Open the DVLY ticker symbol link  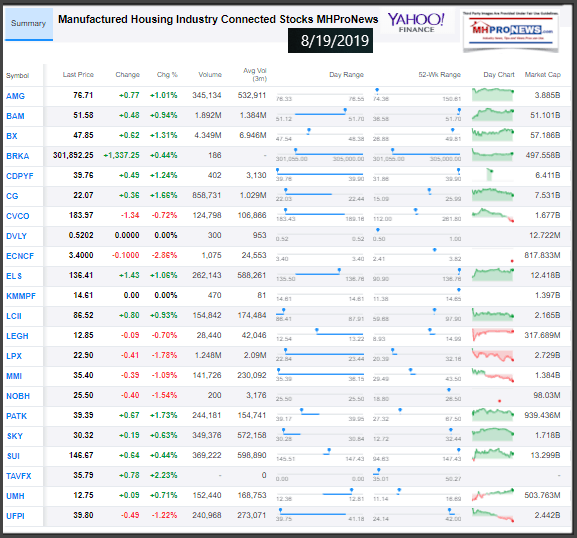tap(17, 236)
